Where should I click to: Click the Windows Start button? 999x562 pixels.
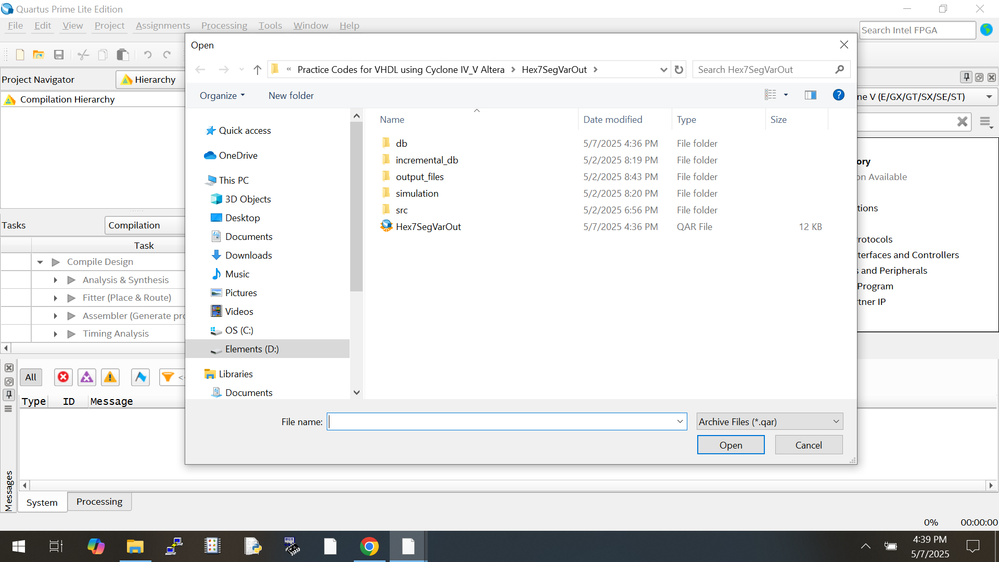coord(18,546)
